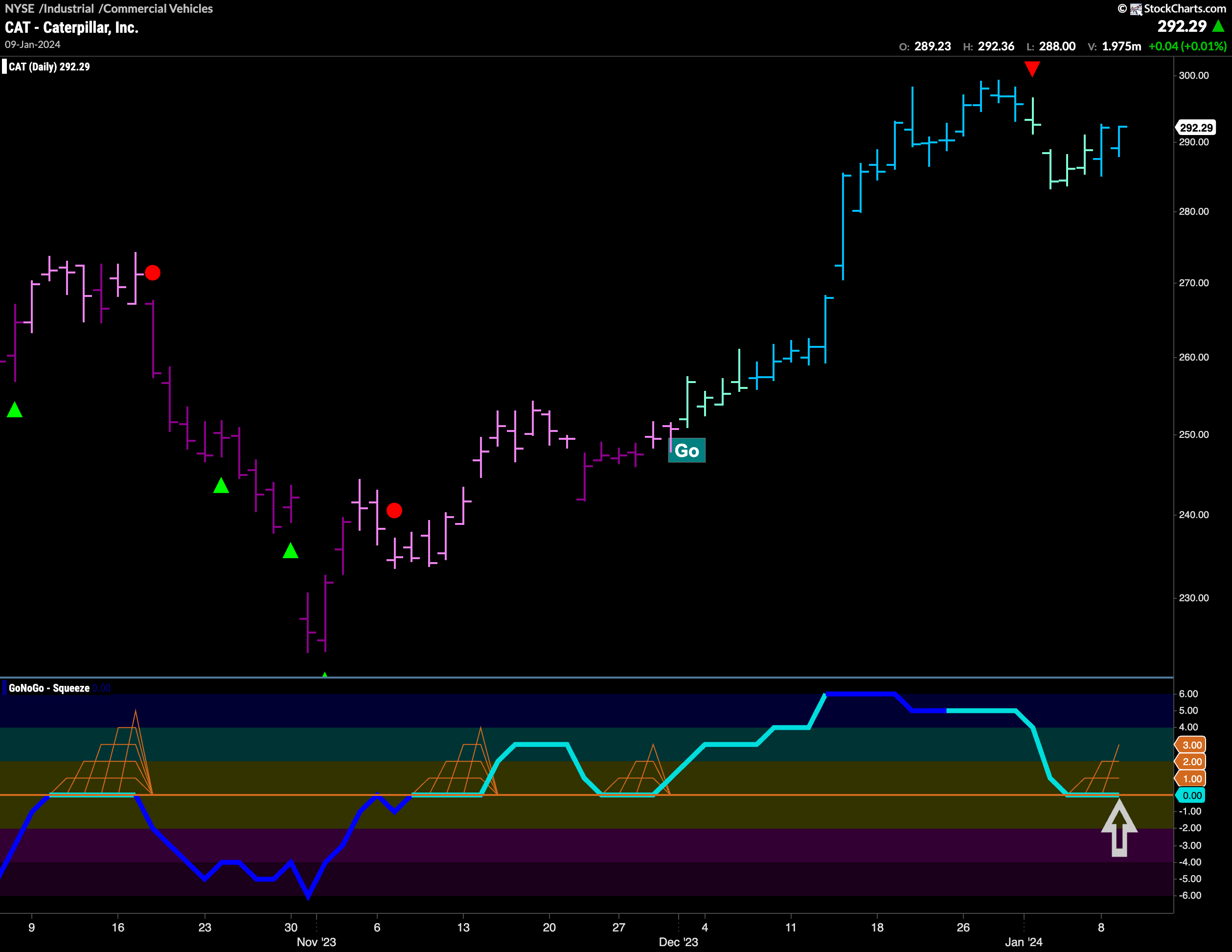Image resolution: width=1232 pixels, height=952 pixels.
Task: Click the 250.00 price axis label
Action: tap(1194, 435)
